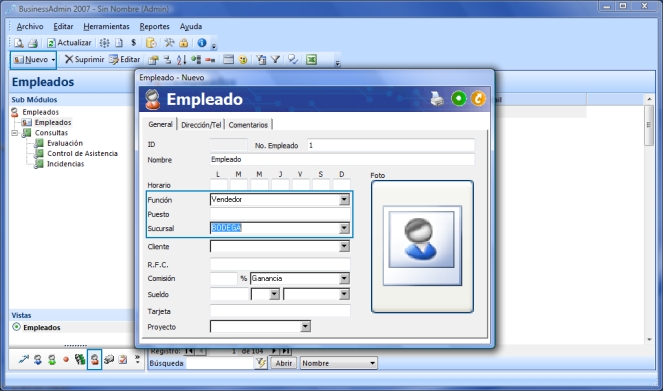Open the Herramientas menu
Screen dimensions: 663x391
107,26
